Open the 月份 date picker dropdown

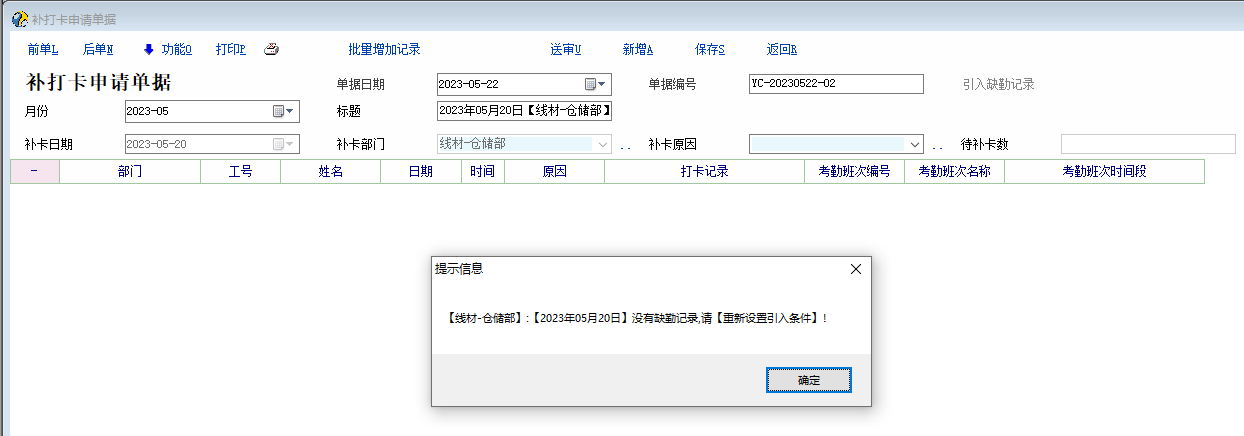pos(284,112)
